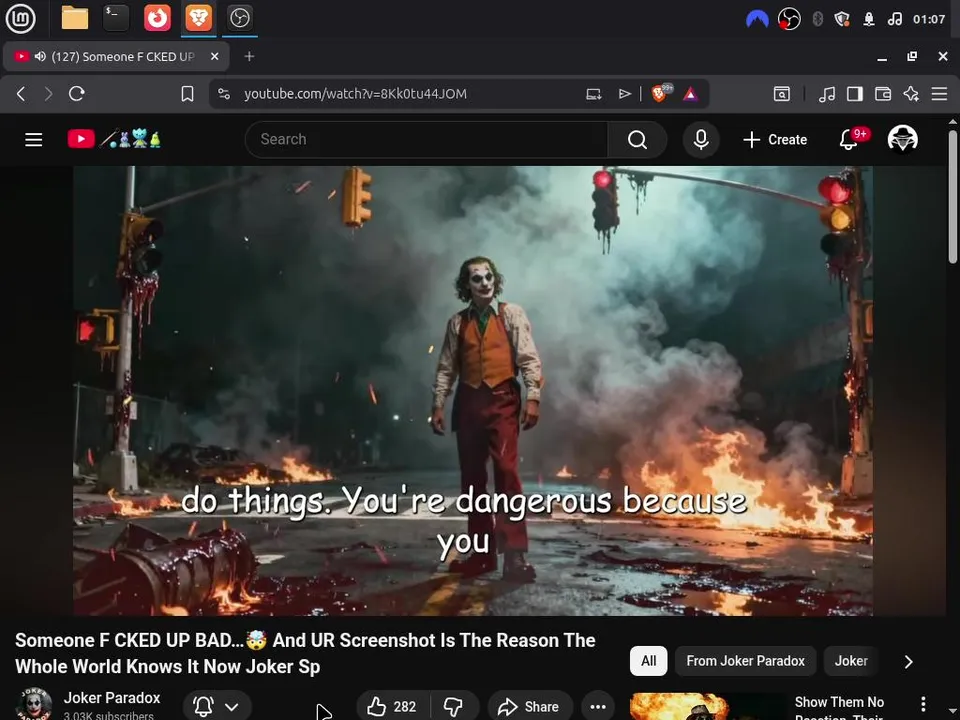Open the Brave main hamburger menu
The image size is (960, 720).
click(x=939, y=94)
